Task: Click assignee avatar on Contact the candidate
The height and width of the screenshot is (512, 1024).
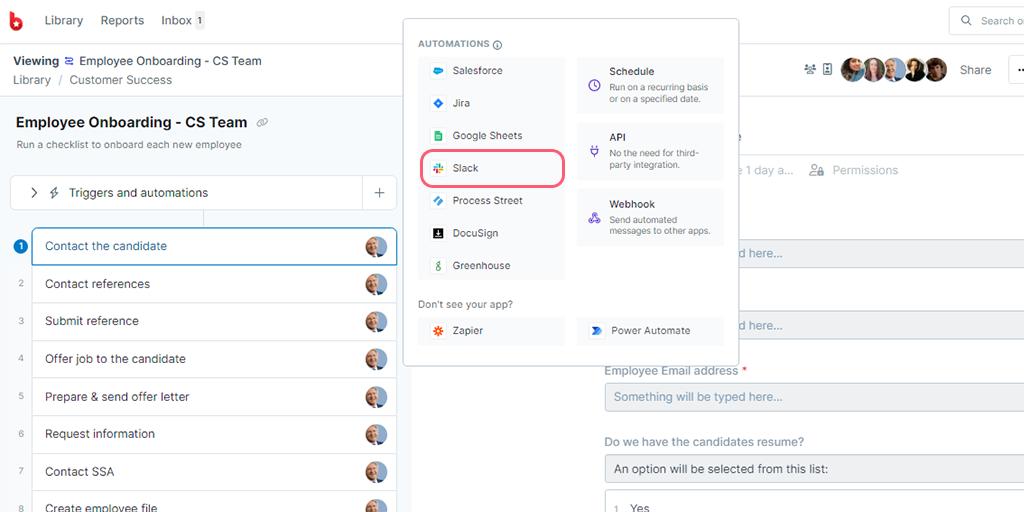Action: (x=376, y=247)
